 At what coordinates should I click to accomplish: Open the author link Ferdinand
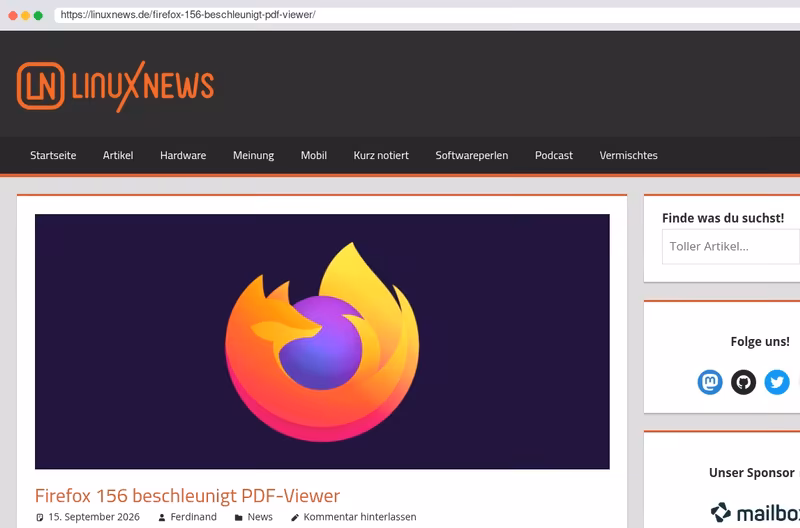193,517
